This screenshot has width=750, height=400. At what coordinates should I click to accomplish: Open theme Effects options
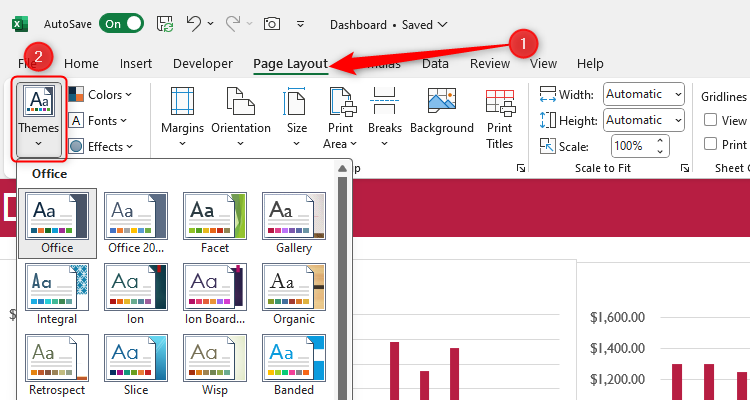click(101, 146)
